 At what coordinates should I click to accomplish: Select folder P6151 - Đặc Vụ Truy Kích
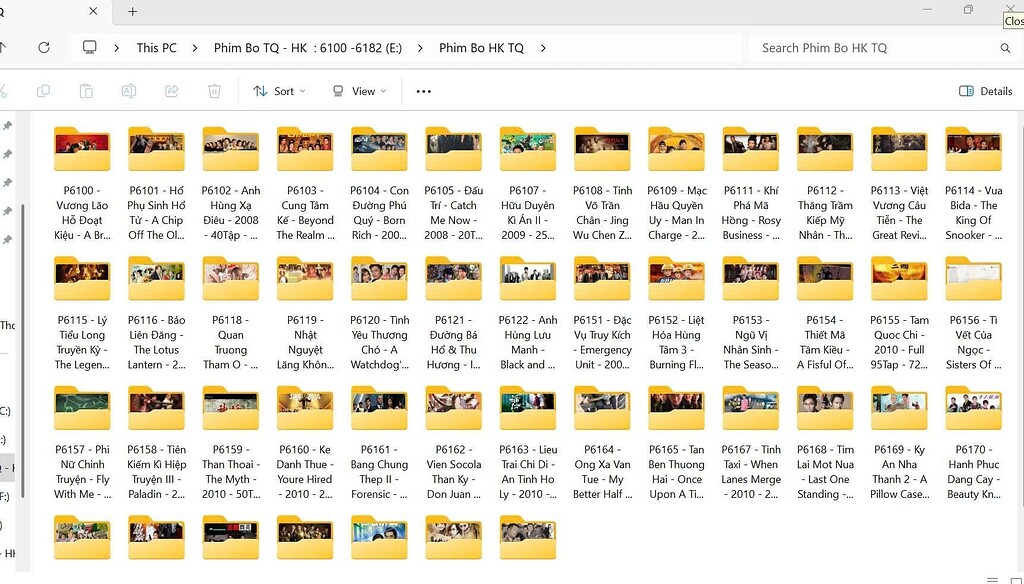[x=602, y=314]
